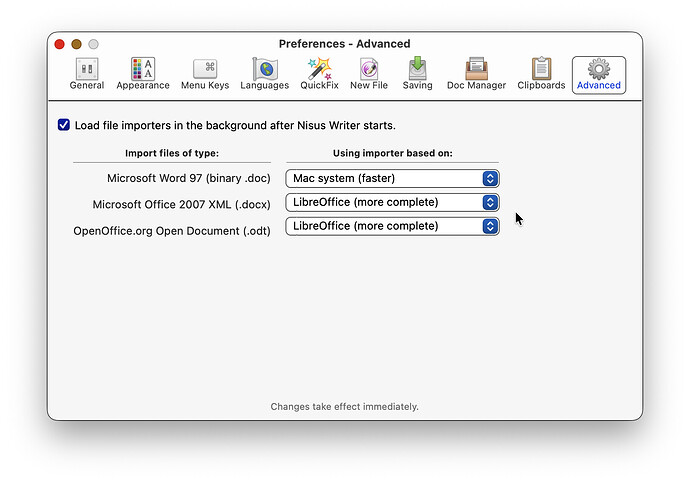Image resolution: width=690 pixels, height=482 pixels.
Task: Close the Preferences window
Action: point(59,44)
